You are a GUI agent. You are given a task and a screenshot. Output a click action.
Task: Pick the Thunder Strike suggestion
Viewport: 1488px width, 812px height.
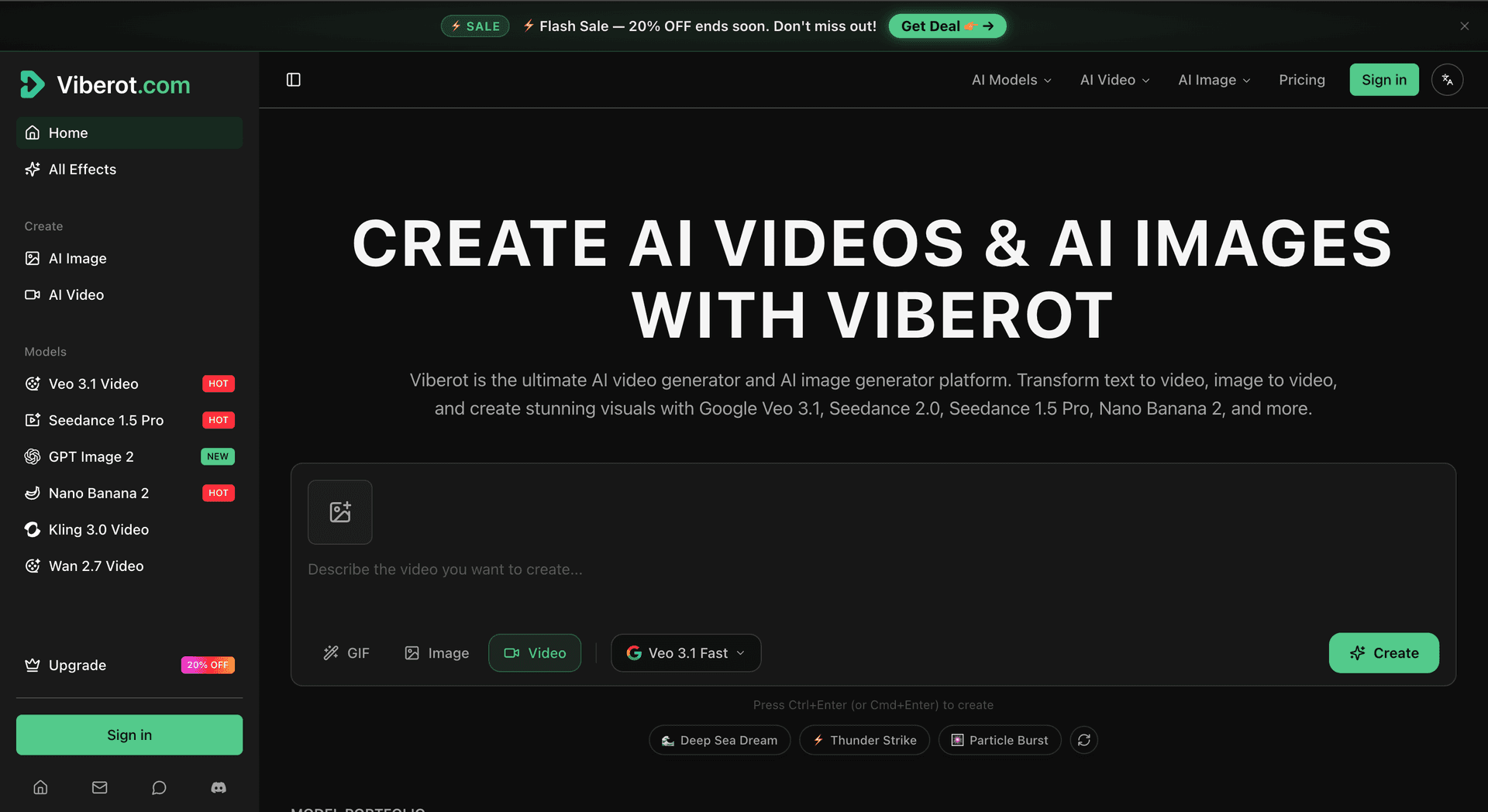(864, 740)
